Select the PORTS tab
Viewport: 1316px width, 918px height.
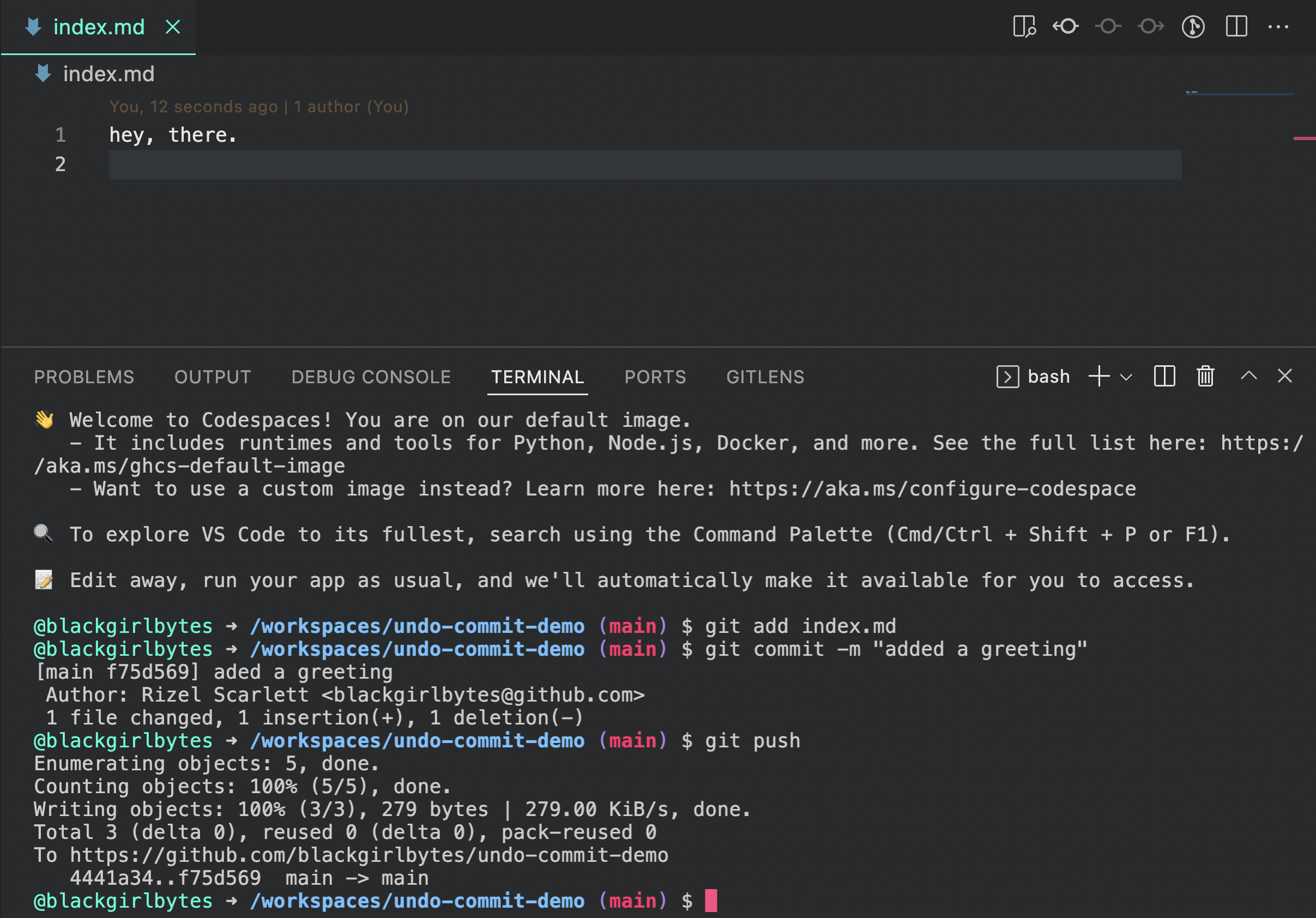[655, 377]
